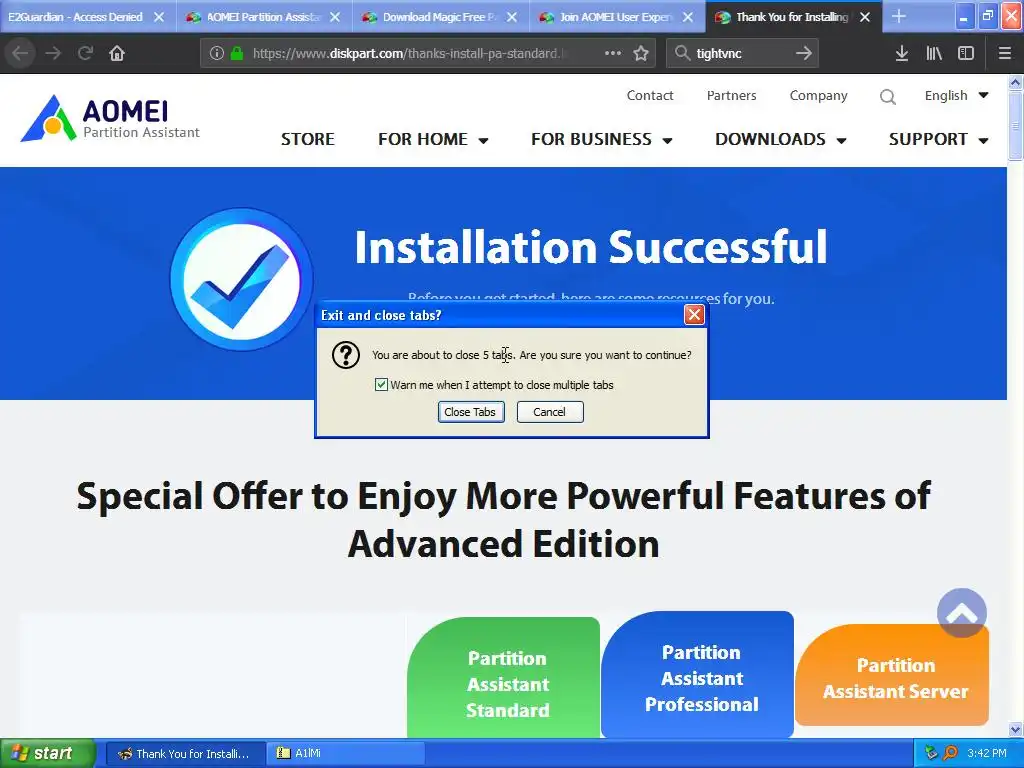Switch to the E2Guardian Access Denied tab

click(76, 17)
